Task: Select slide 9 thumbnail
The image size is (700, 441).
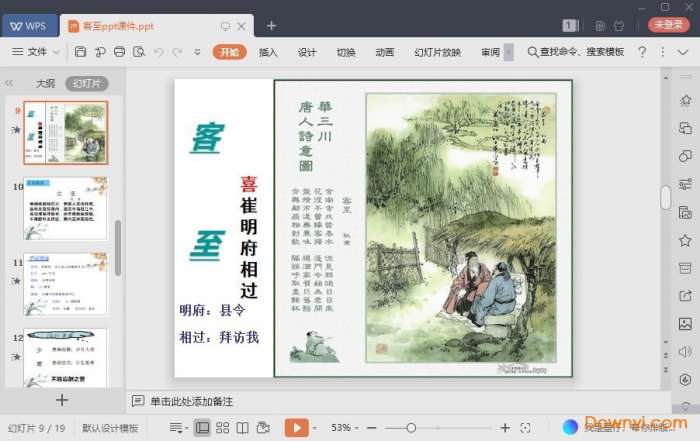Action: pos(66,133)
